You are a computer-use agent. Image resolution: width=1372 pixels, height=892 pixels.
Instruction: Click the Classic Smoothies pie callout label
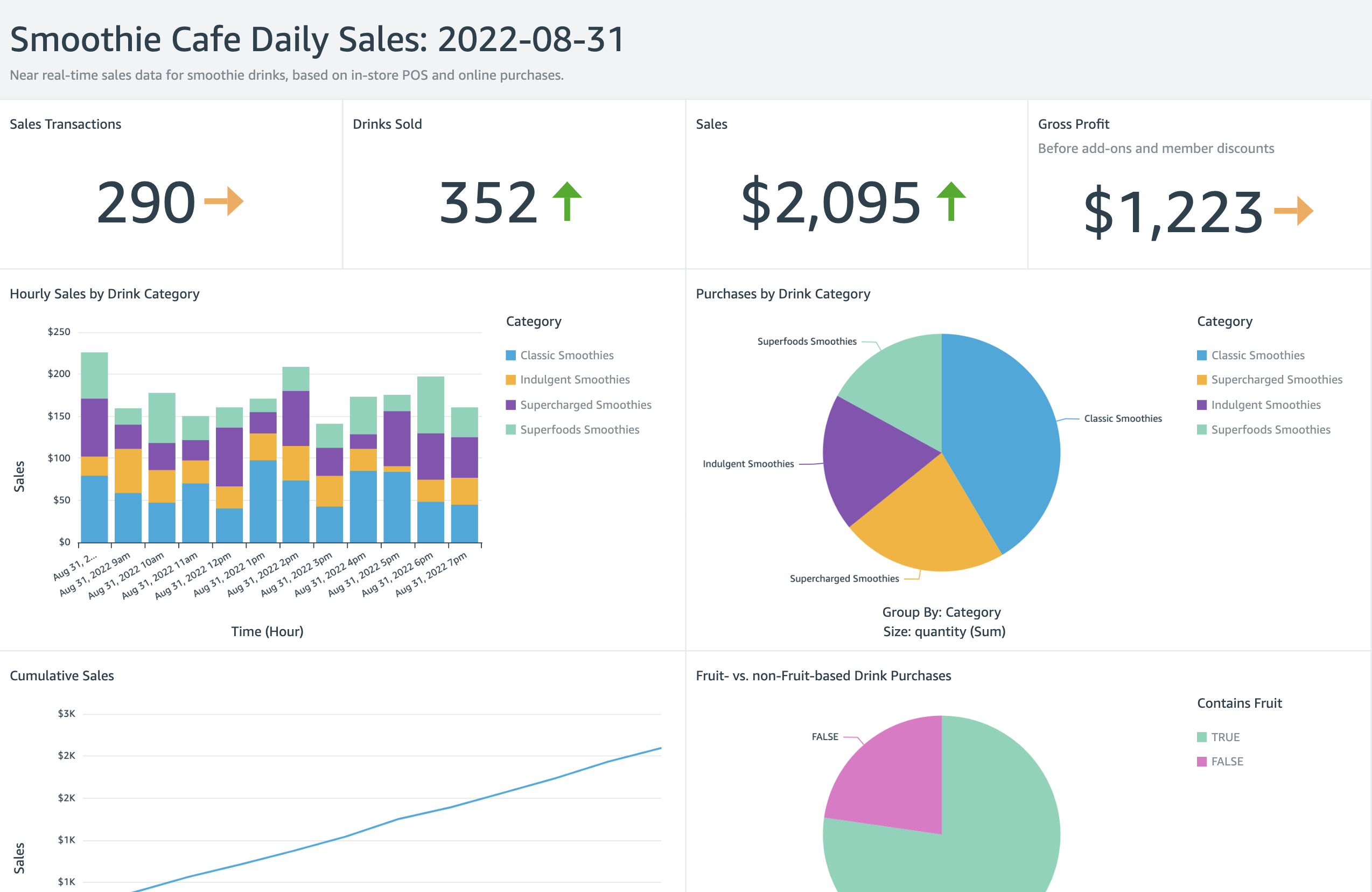(x=1123, y=419)
